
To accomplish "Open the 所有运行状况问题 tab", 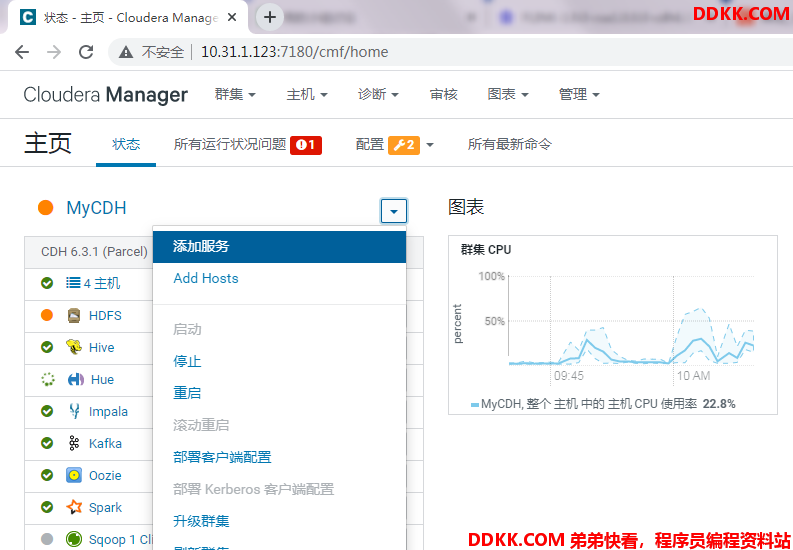I will [230, 145].
